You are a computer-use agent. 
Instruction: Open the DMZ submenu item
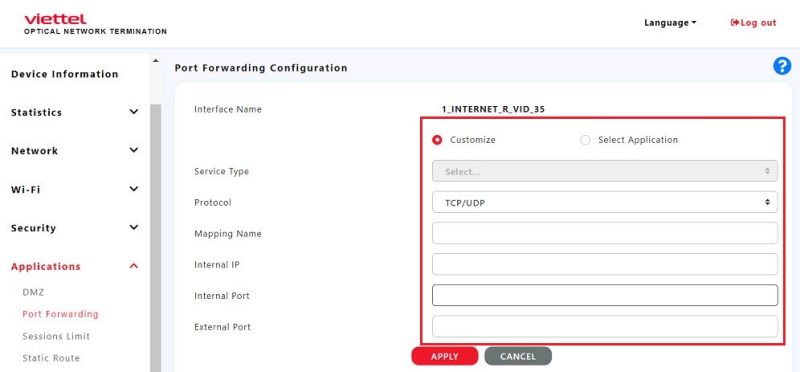33,292
